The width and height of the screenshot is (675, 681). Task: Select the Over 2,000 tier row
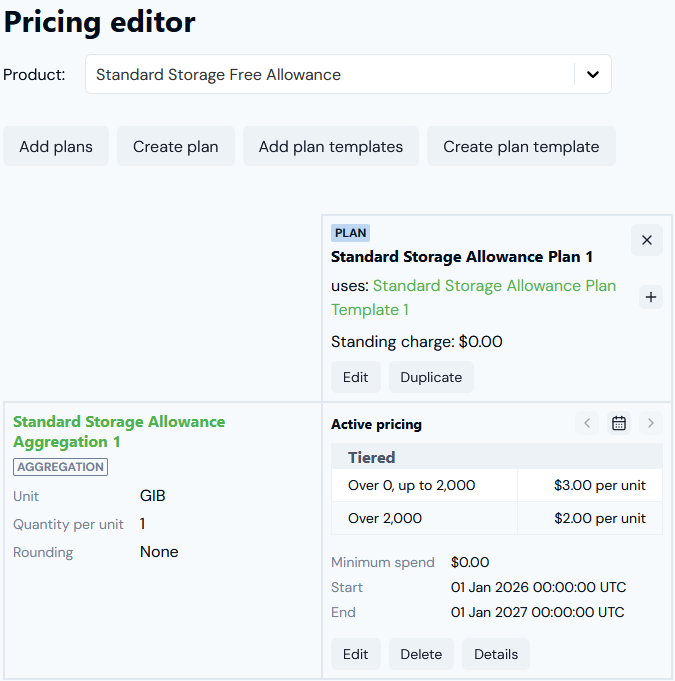[x=496, y=518]
